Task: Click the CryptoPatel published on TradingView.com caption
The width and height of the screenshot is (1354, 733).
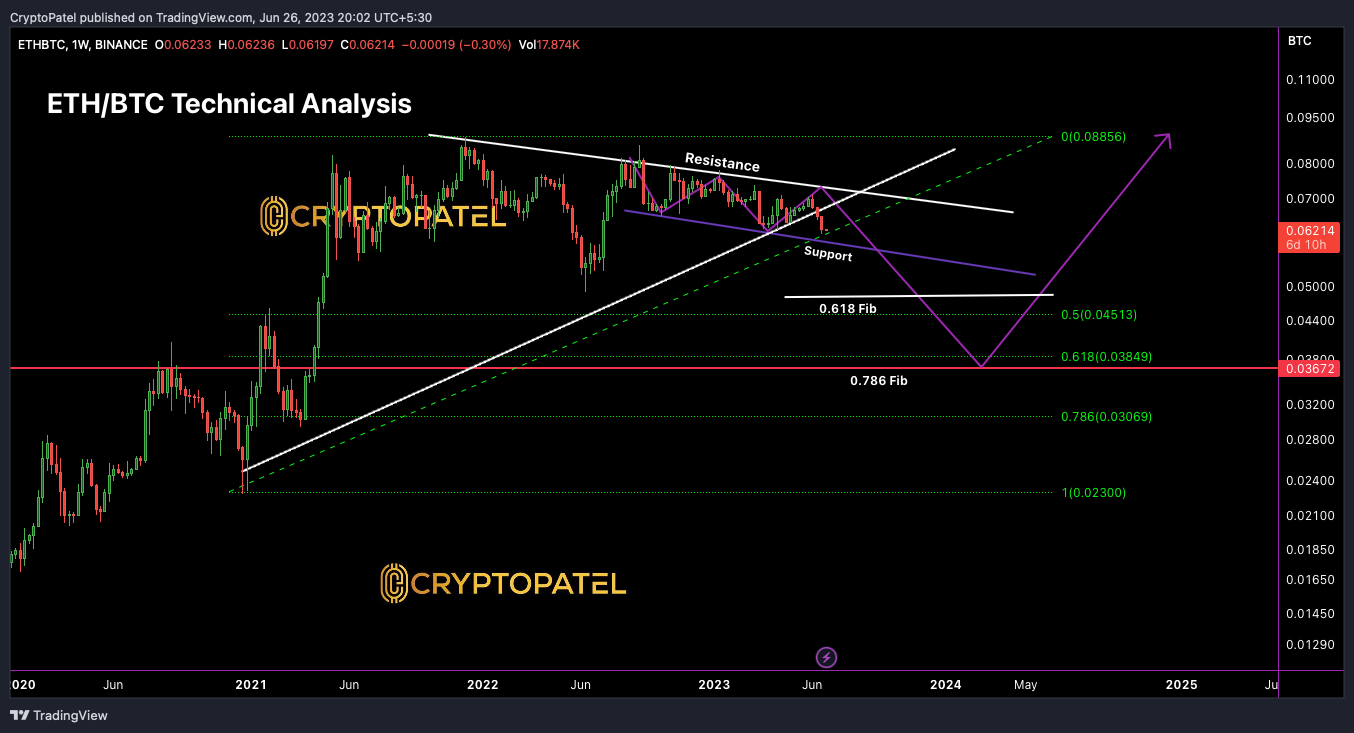Action: pos(220,16)
